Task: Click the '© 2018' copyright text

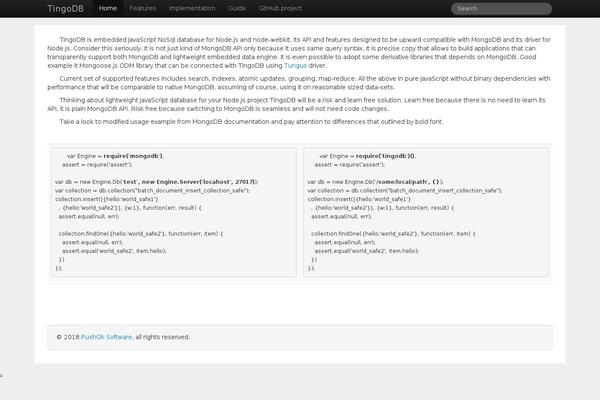Action: tap(68, 337)
